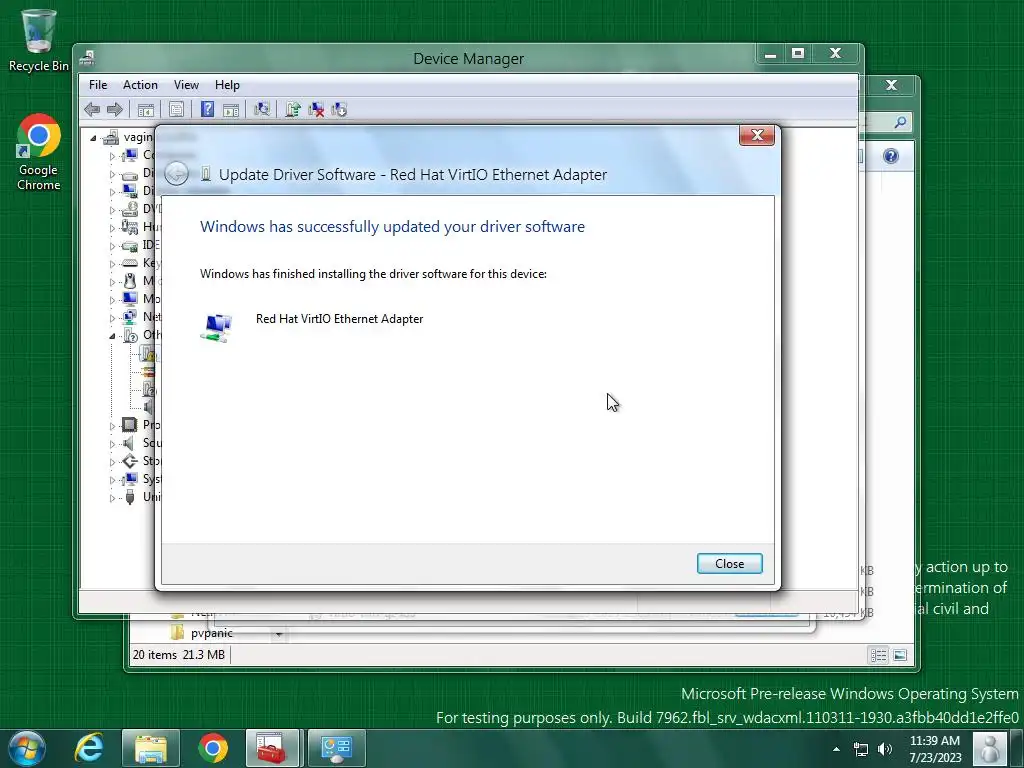
Task: Close the background Explorer window
Action: pyautogui.click(x=891, y=85)
